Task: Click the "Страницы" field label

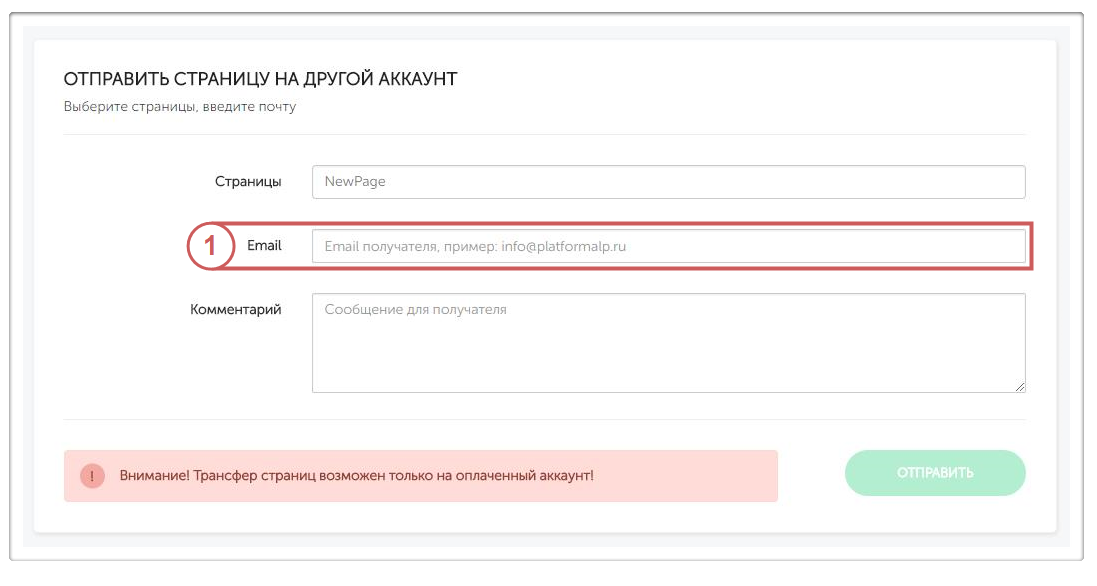Action: coord(248,182)
